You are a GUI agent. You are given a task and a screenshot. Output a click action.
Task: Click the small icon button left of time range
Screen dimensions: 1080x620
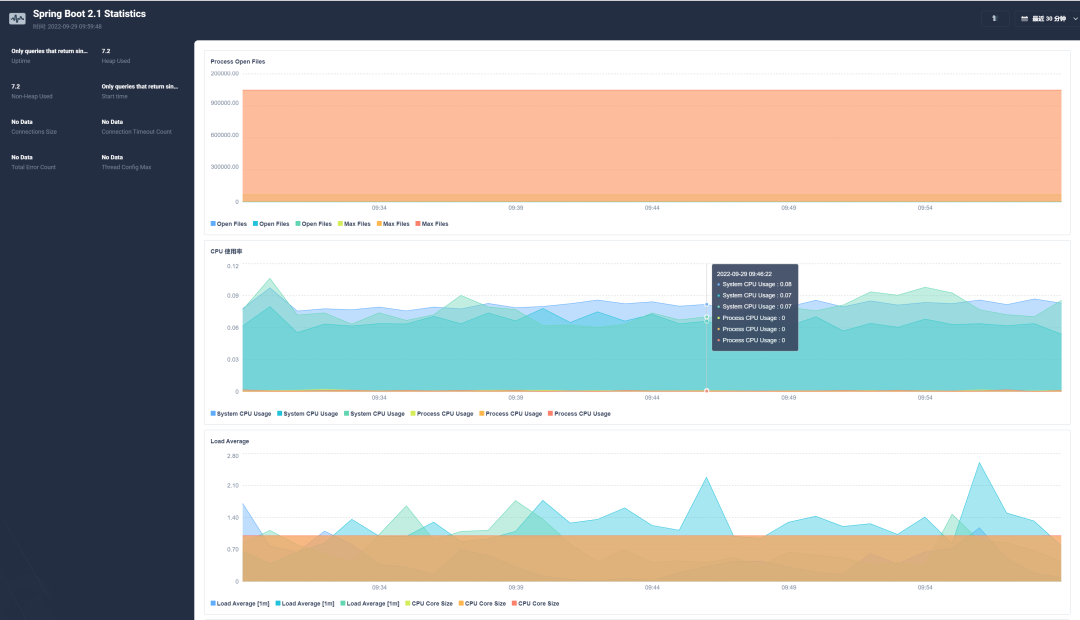(x=994, y=19)
